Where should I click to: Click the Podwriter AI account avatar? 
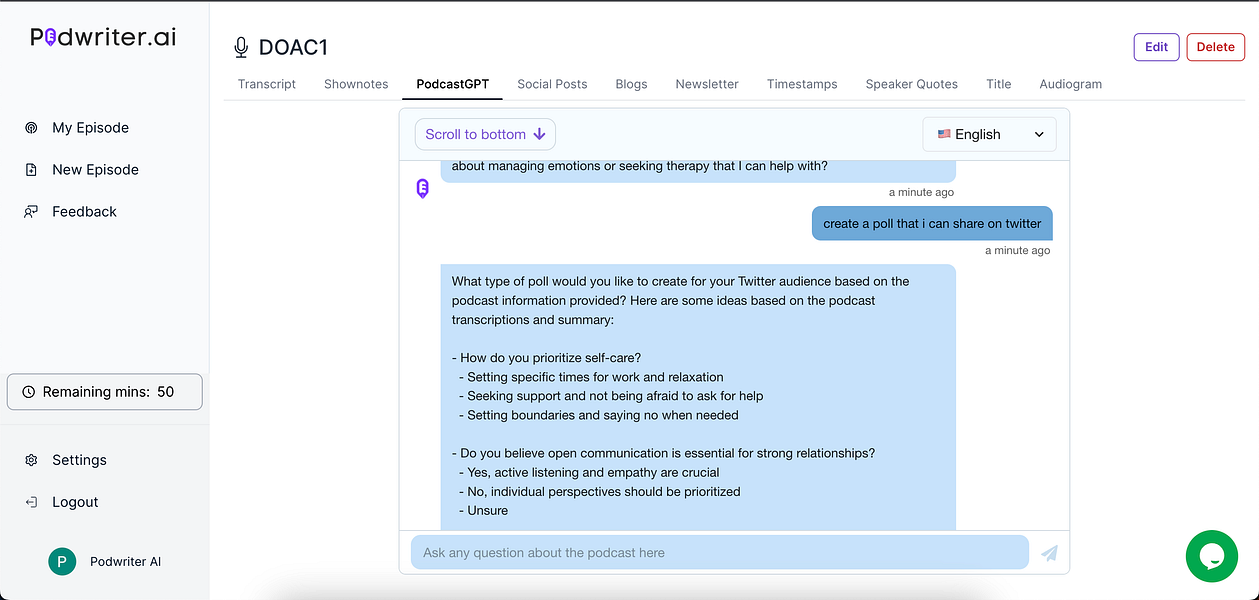click(x=61, y=561)
